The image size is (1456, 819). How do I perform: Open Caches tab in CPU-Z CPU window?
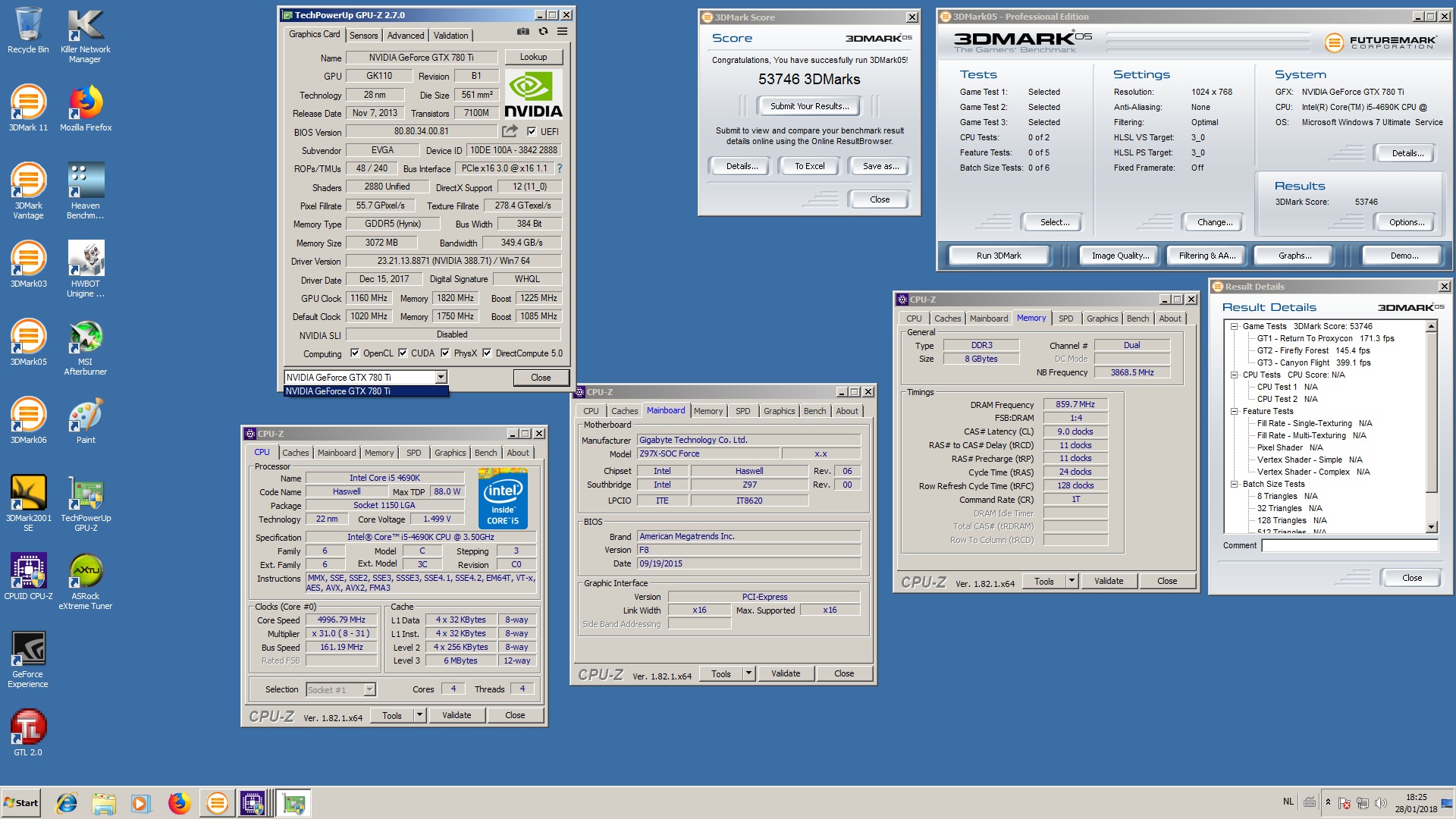pos(296,453)
